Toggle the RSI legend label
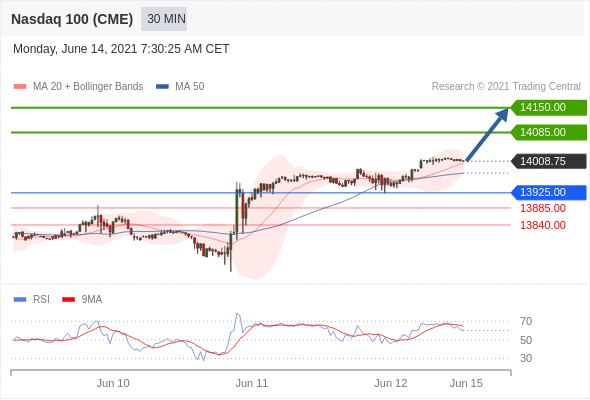The image size is (590, 400). tap(41, 300)
